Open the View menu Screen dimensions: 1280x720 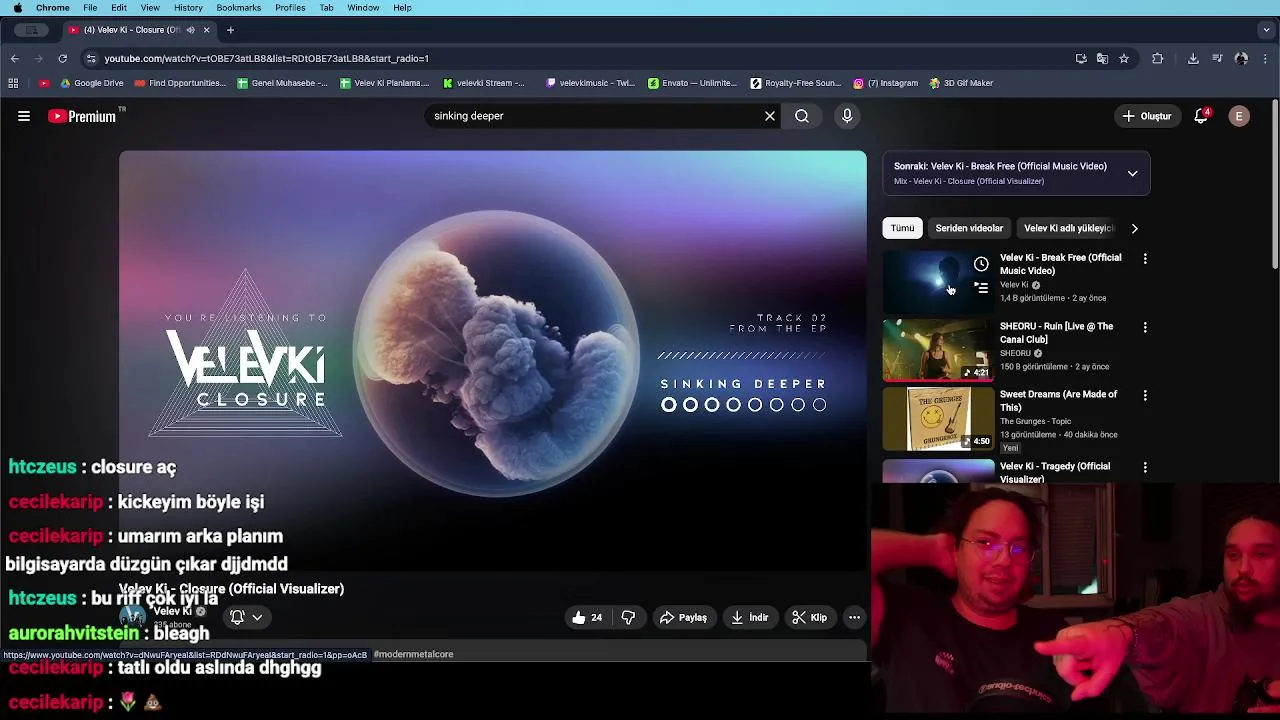coord(150,8)
